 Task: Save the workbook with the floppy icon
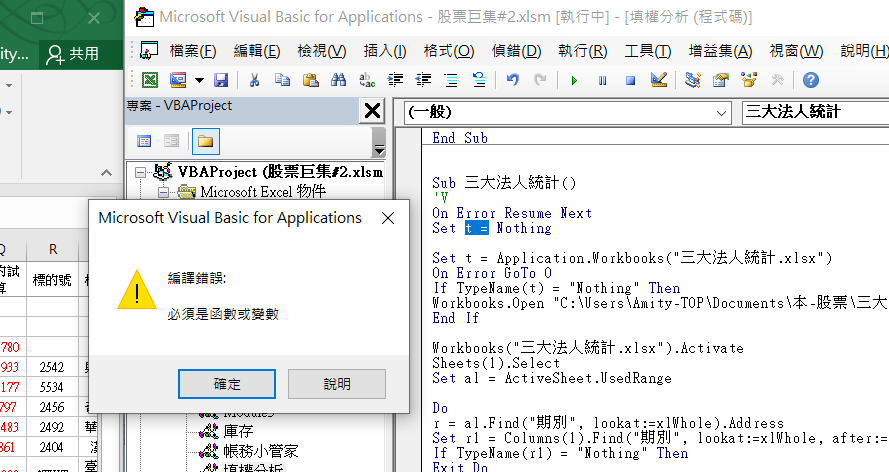[221, 80]
